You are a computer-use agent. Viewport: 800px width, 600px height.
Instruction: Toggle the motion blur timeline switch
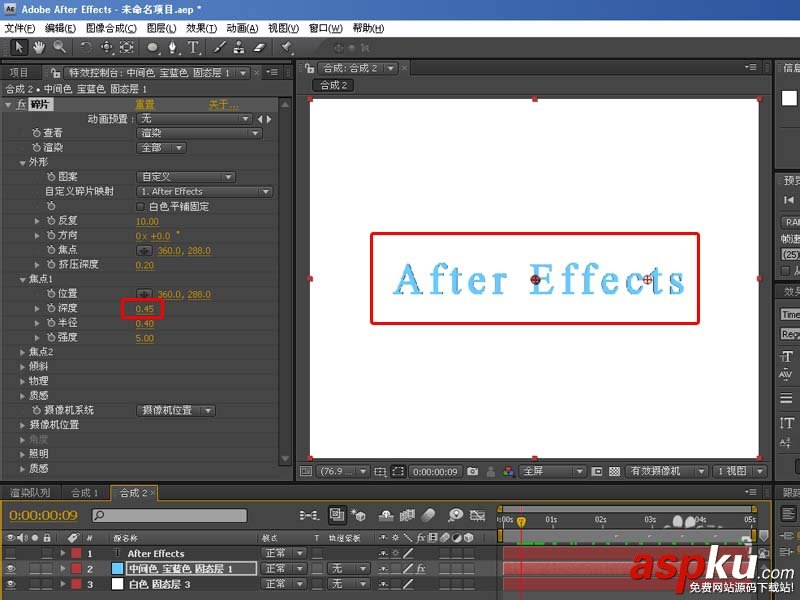(x=429, y=515)
